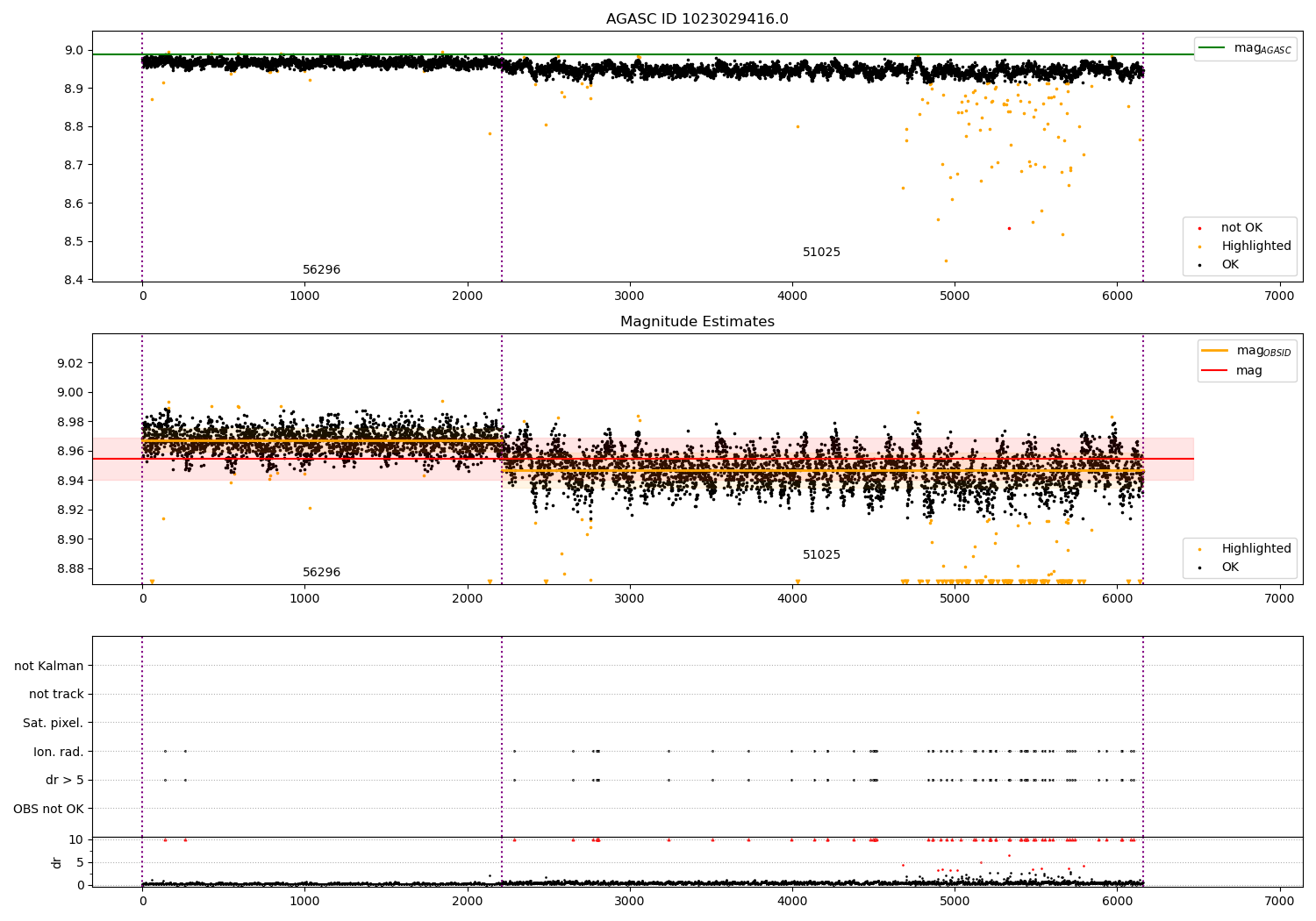Click the '8.5' y-axis tick of top plot
1316x921 pixels.
click(x=75, y=242)
